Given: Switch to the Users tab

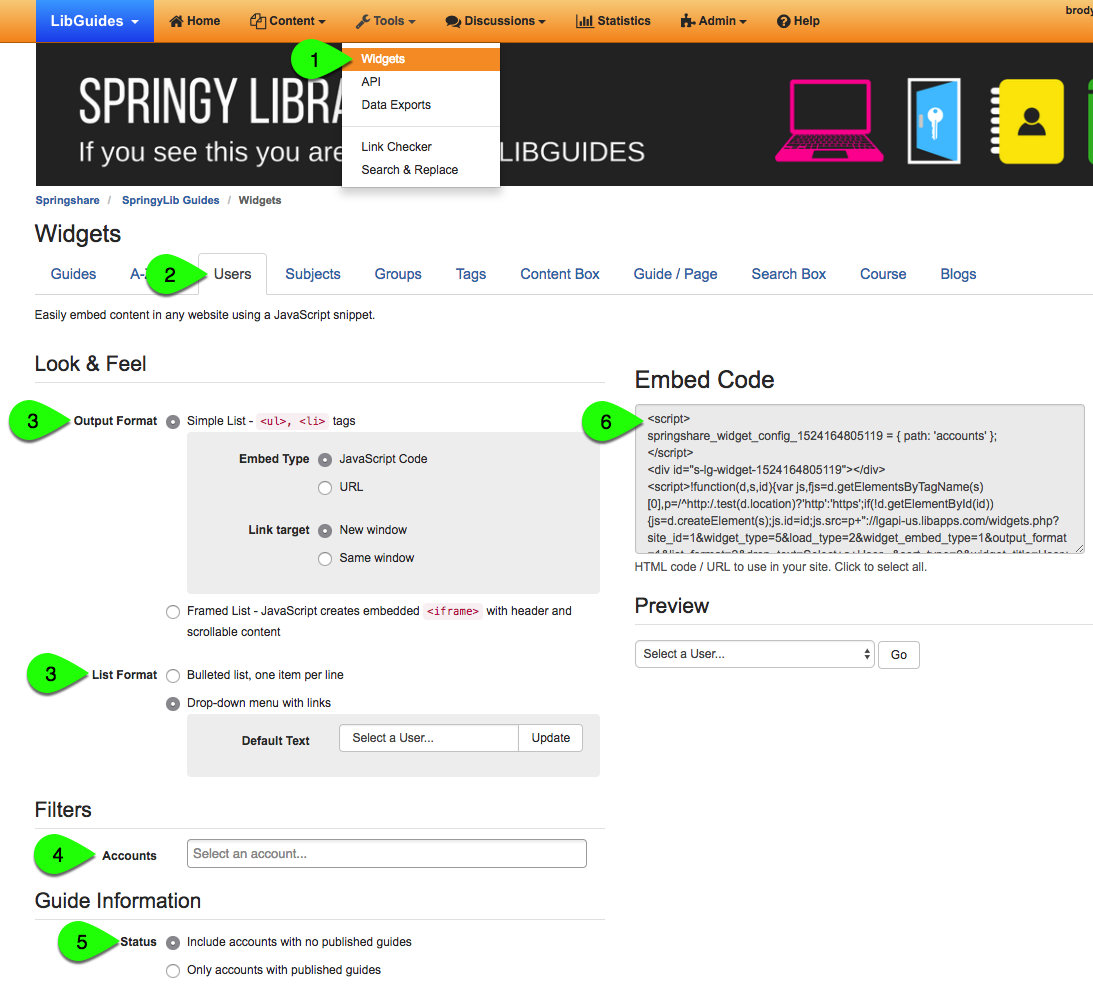Looking at the screenshot, I should (x=232, y=275).
